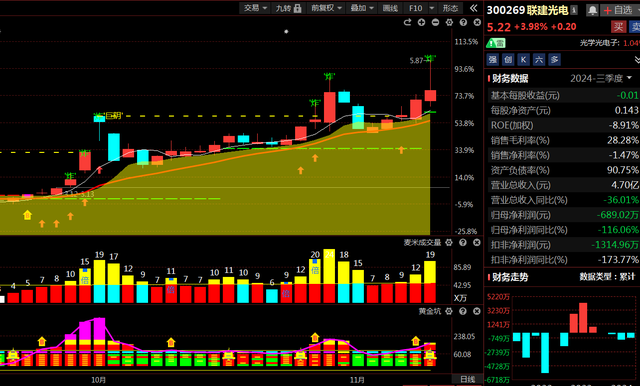Click the 财务走势 section header
Screen dimensions: 640x386
point(509,277)
